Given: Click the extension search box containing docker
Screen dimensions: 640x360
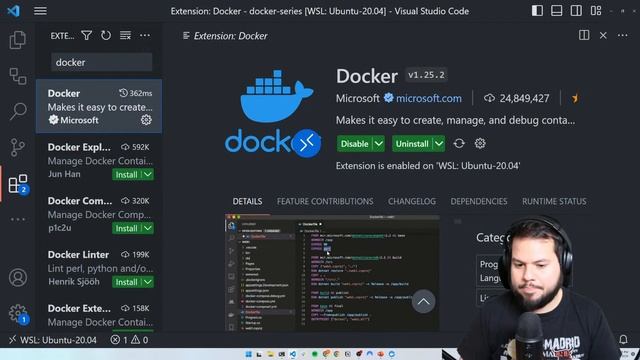Looking at the screenshot, I should (x=102, y=62).
